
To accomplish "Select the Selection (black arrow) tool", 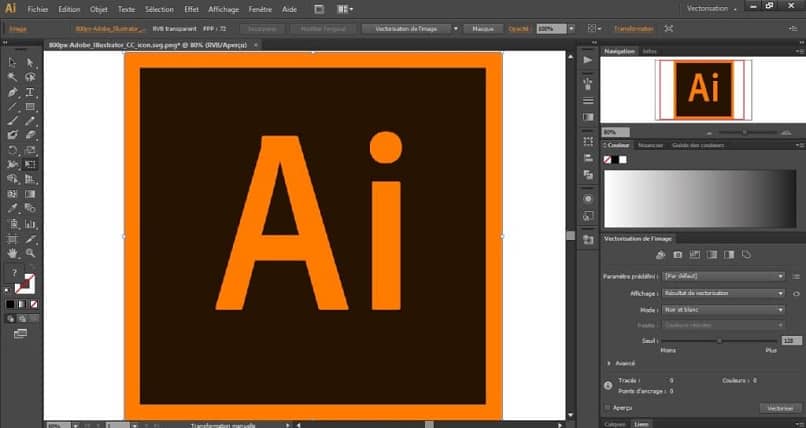I will [x=12, y=63].
